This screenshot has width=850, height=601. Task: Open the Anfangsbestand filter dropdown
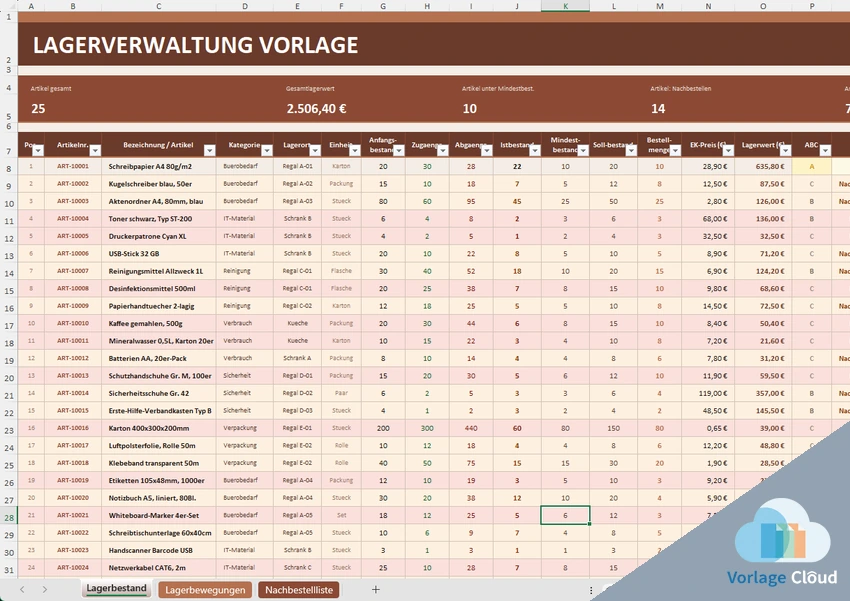[x=399, y=151]
